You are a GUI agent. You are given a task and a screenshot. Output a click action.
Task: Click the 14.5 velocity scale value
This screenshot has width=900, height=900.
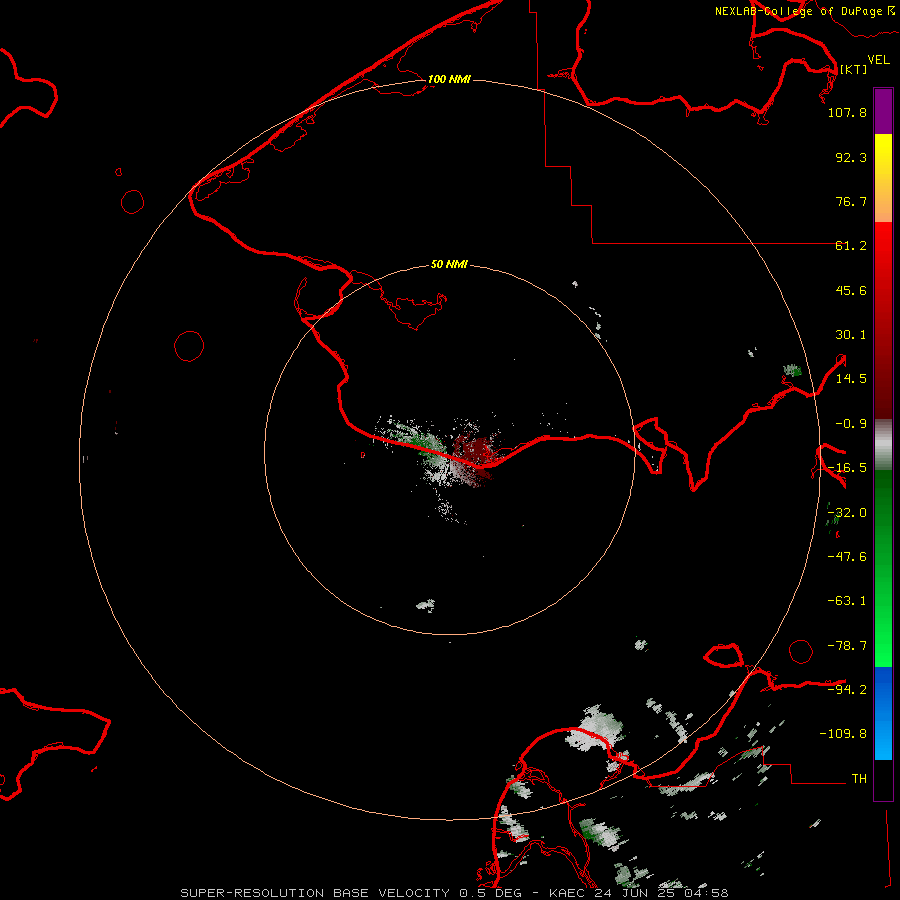point(851,379)
